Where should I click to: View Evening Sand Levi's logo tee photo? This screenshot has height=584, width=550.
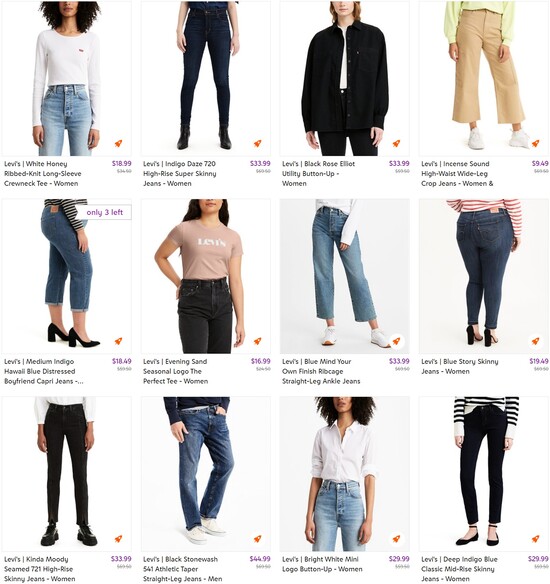pyautogui.click(x=206, y=276)
